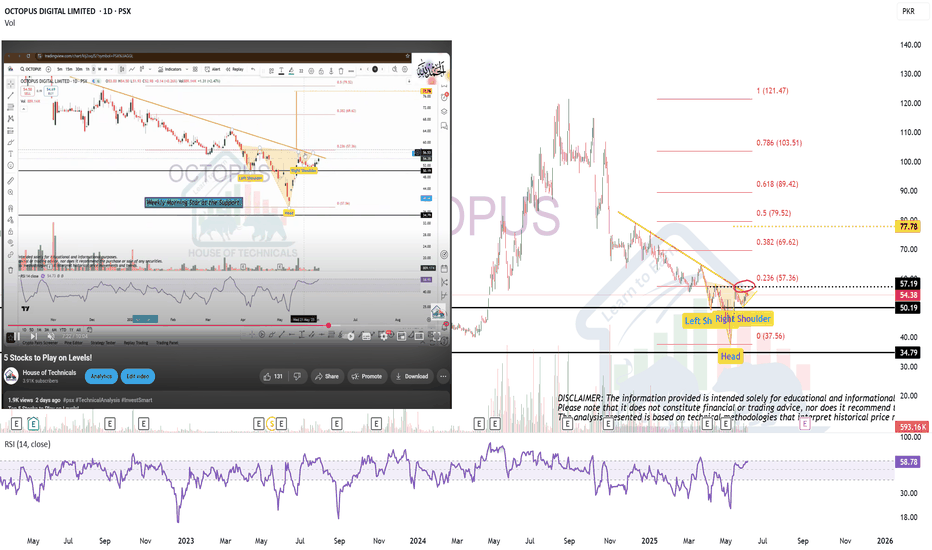
Task: Select the text annotation tool
Action: 11,153
